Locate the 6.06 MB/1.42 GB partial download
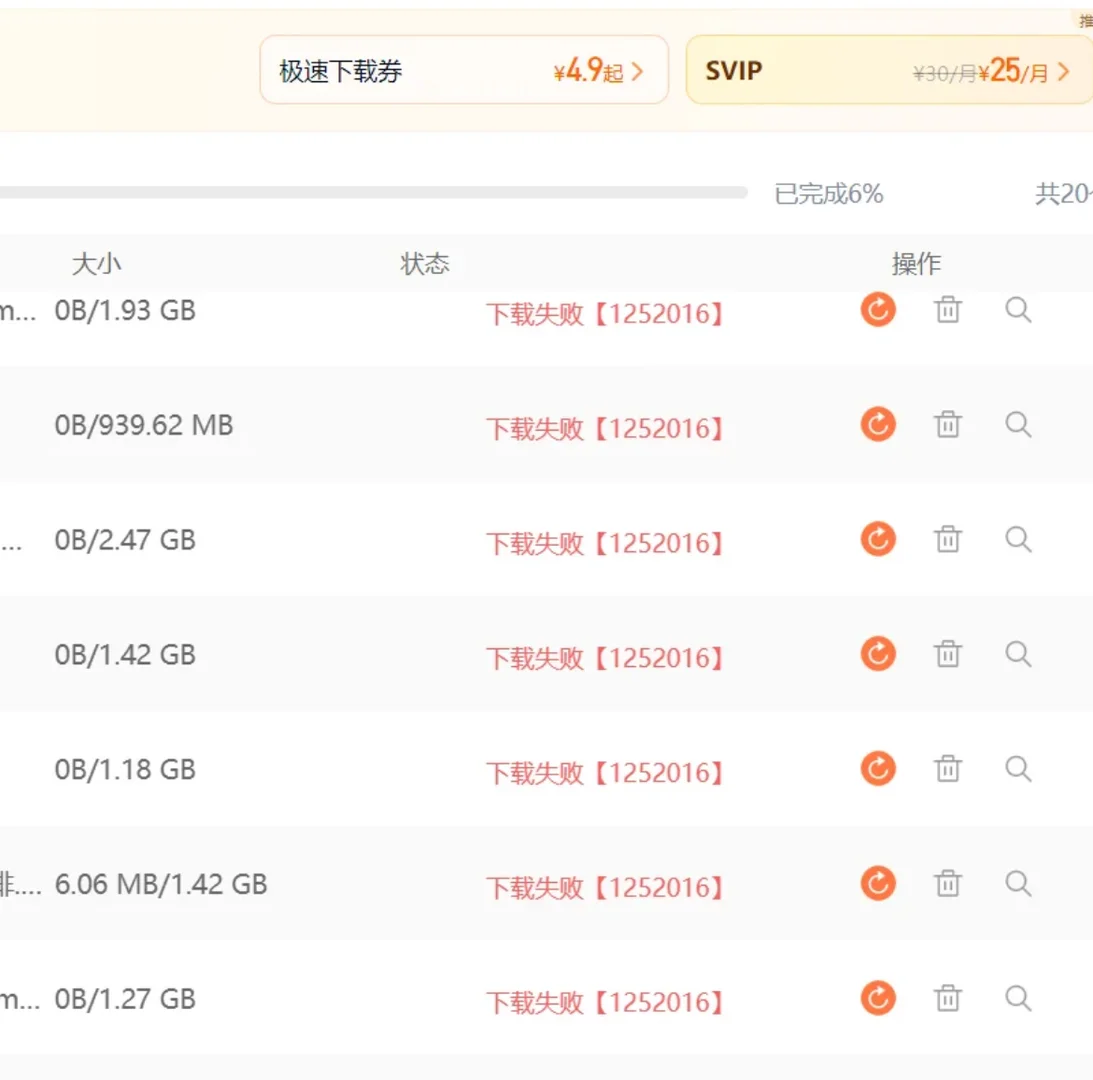This screenshot has height=1080, width=1093. (x=1018, y=883)
